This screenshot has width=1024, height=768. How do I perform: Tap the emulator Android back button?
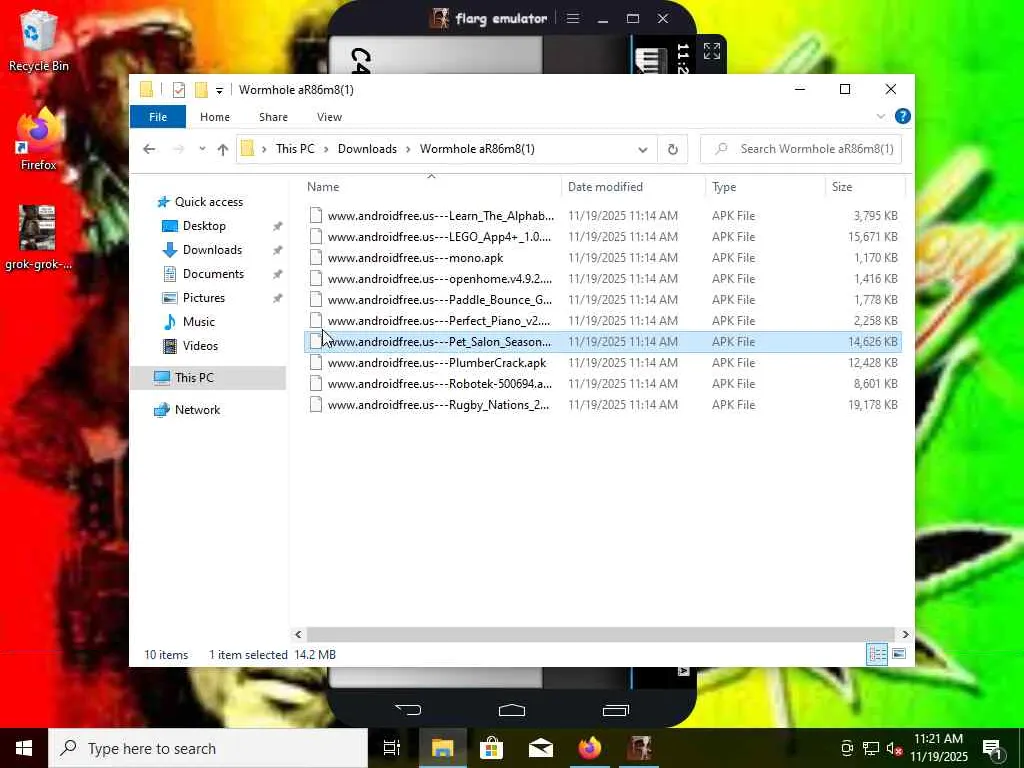[408, 709]
